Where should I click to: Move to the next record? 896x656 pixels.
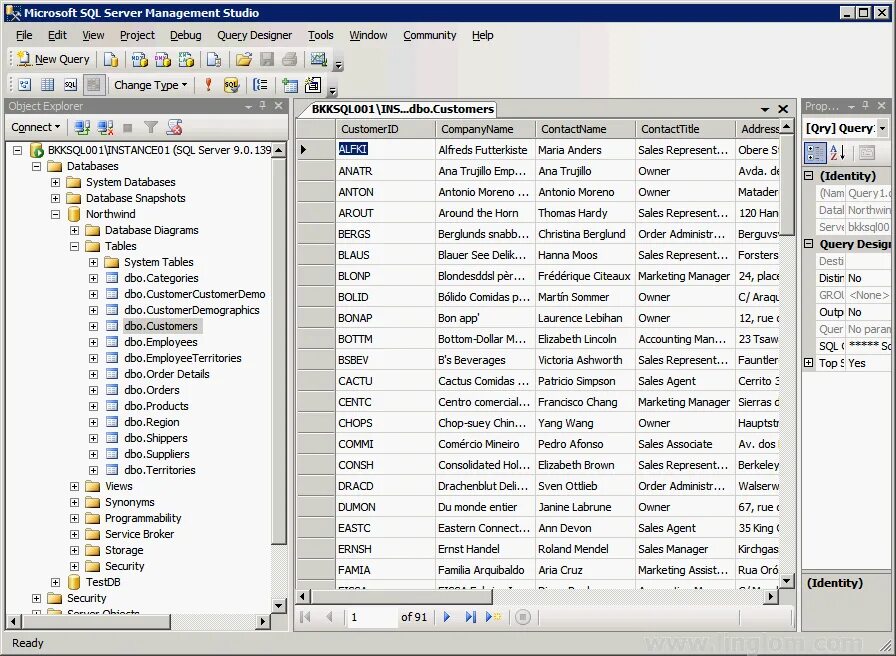pos(447,617)
